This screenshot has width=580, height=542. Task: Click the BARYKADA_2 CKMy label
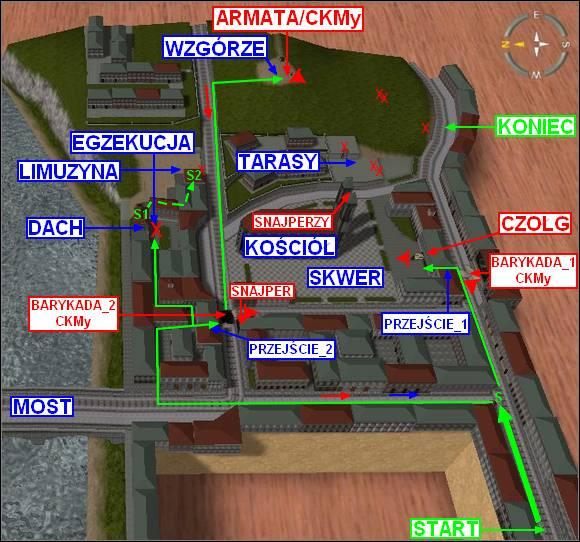tap(73, 314)
